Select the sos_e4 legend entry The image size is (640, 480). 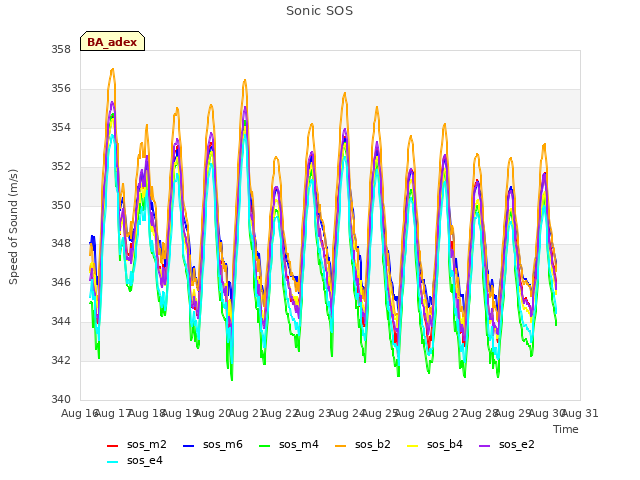click(135, 460)
